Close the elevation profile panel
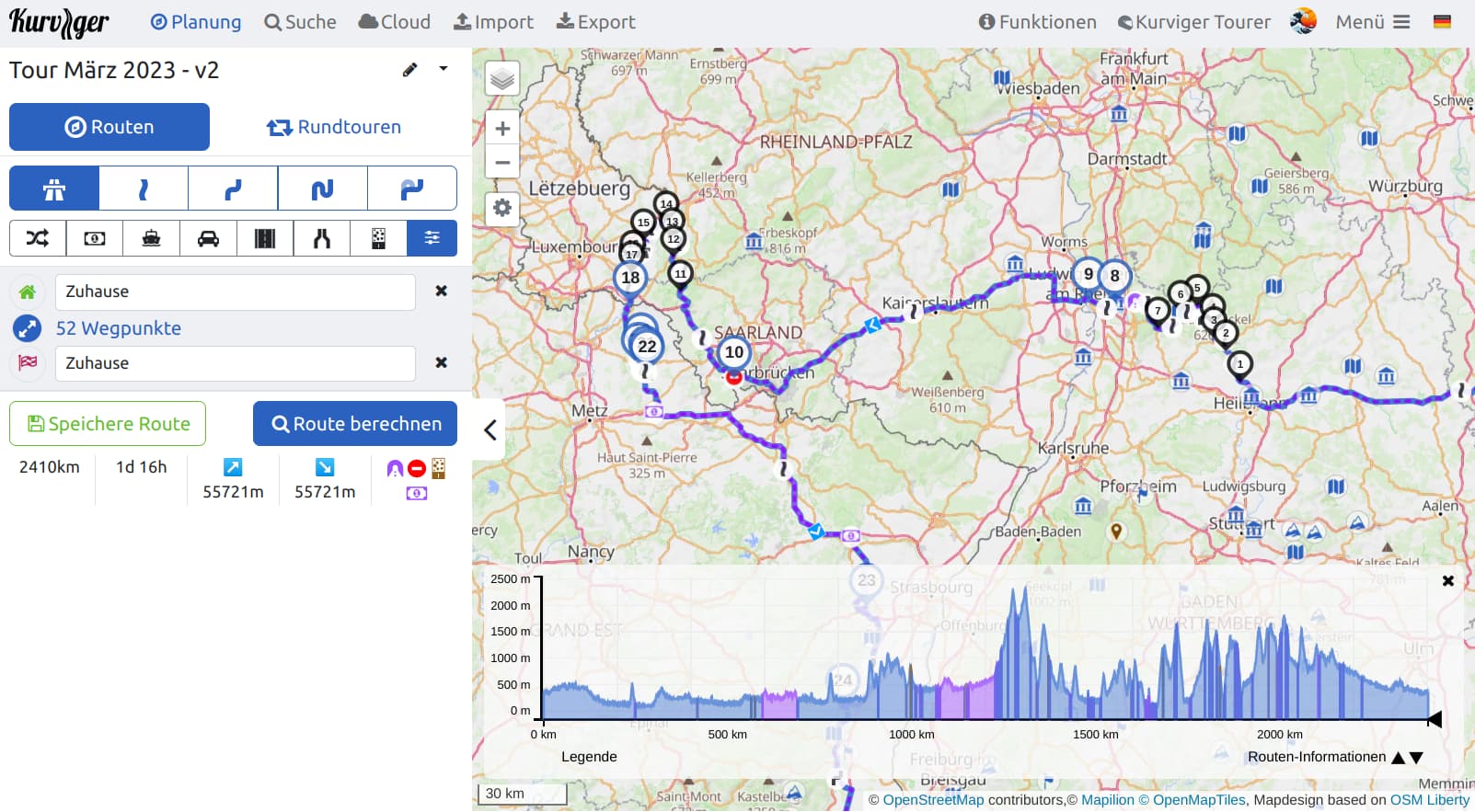This screenshot has height=812, width=1475. [x=1448, y=581]
